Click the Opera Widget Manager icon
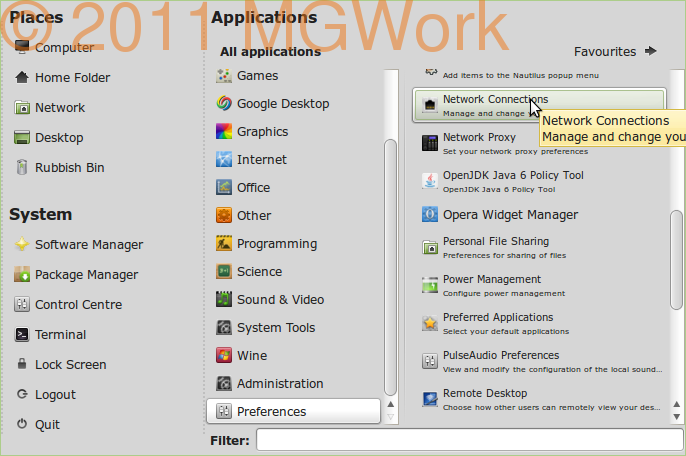Viewport: 686px width, 456px height. coord(430,214)
